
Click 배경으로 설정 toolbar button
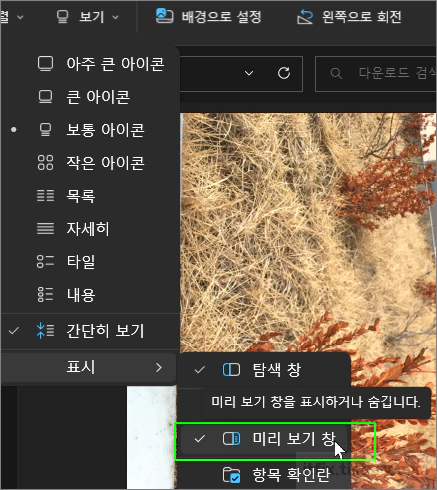[x=208, y=17]
